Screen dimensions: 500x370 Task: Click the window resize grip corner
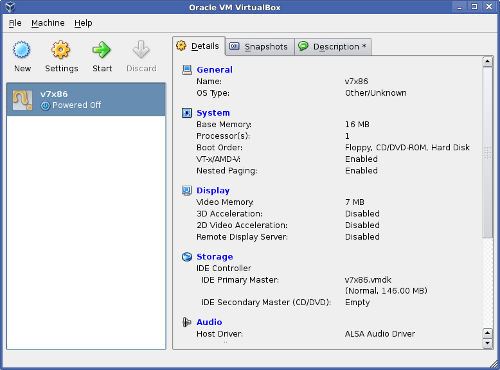click(x=494, y=364)
